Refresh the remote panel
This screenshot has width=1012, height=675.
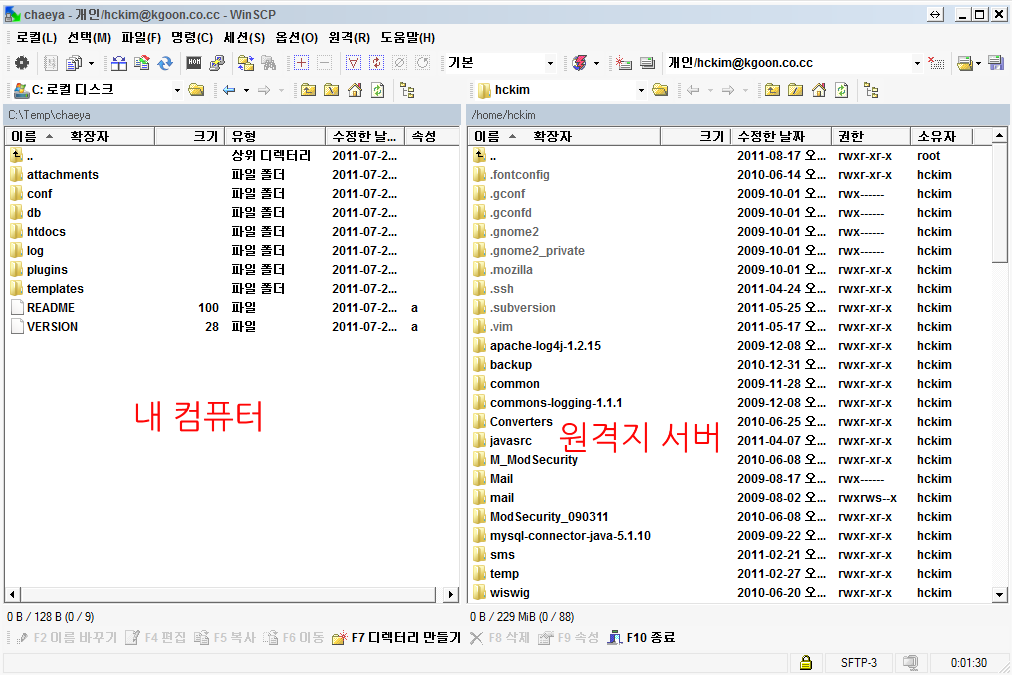pos(842,90)
